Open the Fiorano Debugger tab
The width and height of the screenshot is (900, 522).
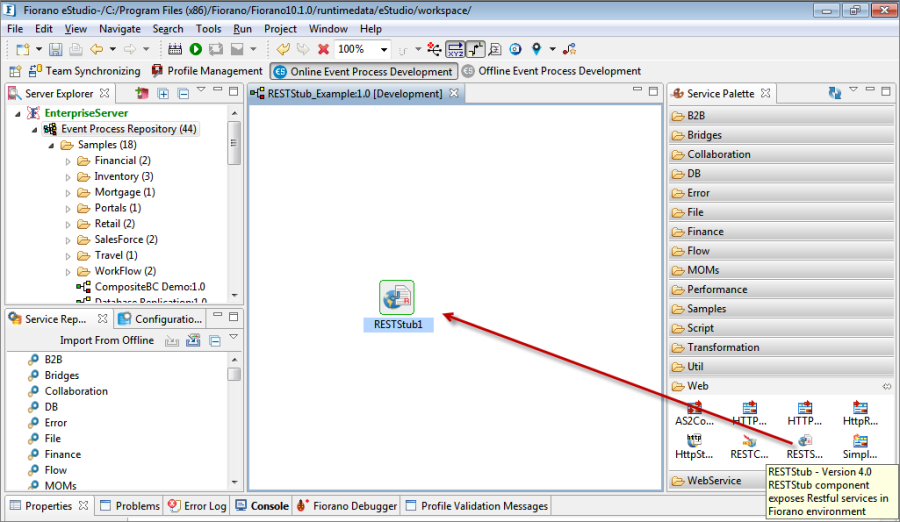(x=347, y=506)
